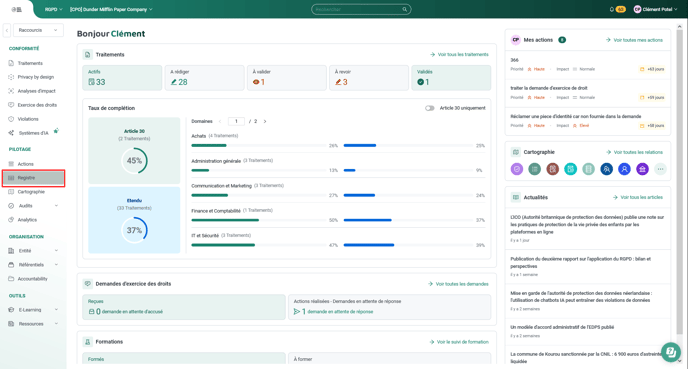Viewport: 688px width, 369px height.
Task: Open the À revoir 3 card
Action: tap(369, 78)
